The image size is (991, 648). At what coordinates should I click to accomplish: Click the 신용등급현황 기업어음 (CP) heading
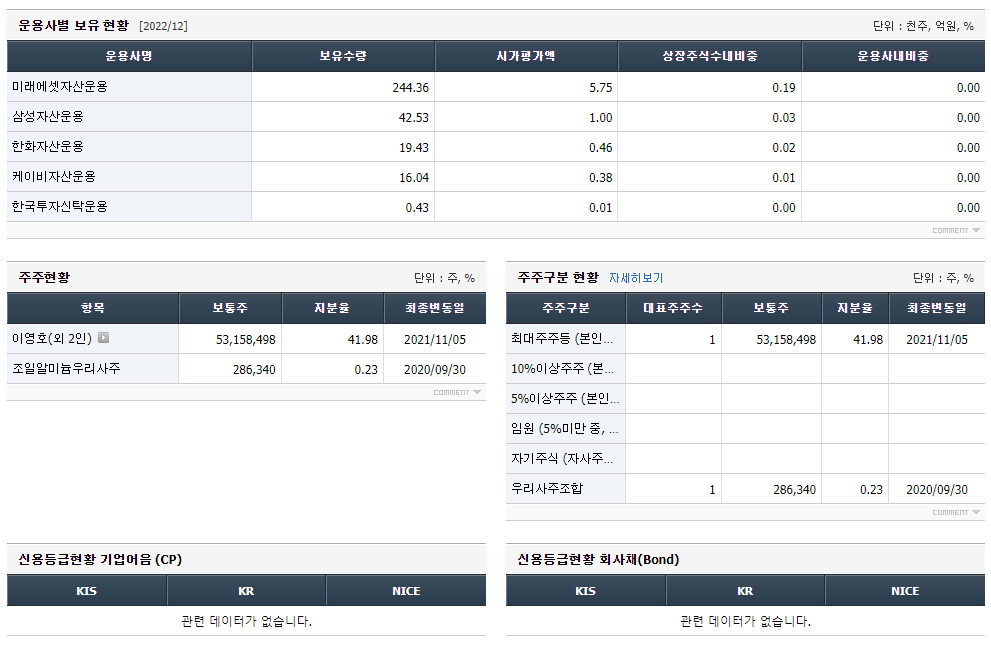pos(100,559)
